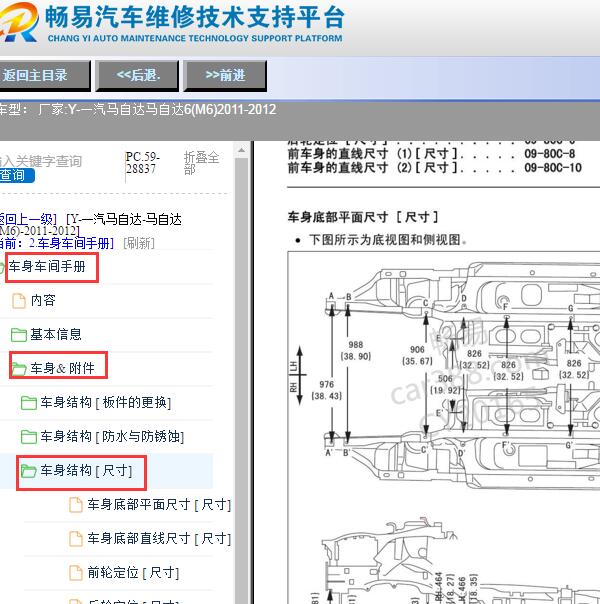Click the 988 [38.90] dimension label

click(x=355, y=350)
